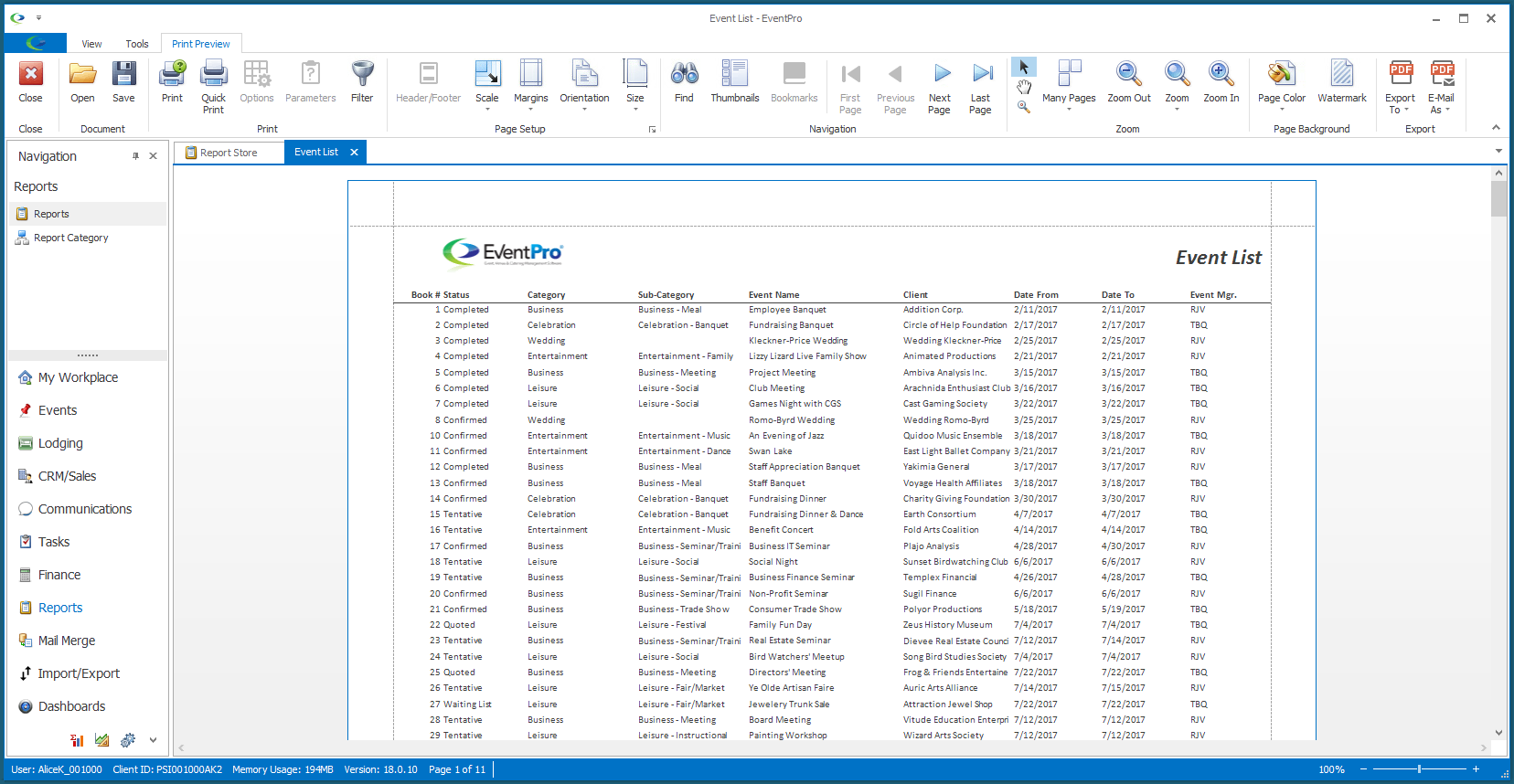Click the line chart icon below Dashboards
The height and width of the screenshot is (784, 1514).
click(x=101, y=740)
